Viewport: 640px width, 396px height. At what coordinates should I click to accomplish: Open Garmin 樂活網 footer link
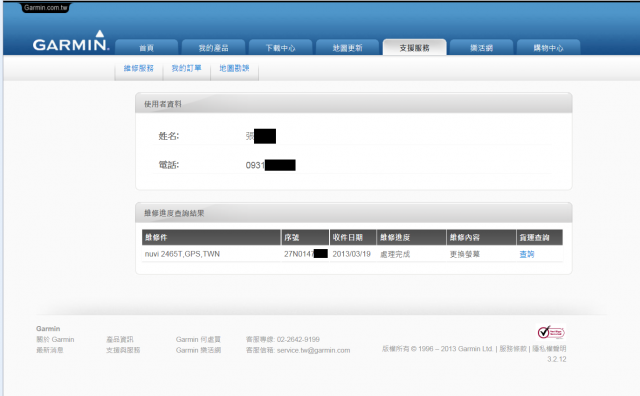coord(198,350)
